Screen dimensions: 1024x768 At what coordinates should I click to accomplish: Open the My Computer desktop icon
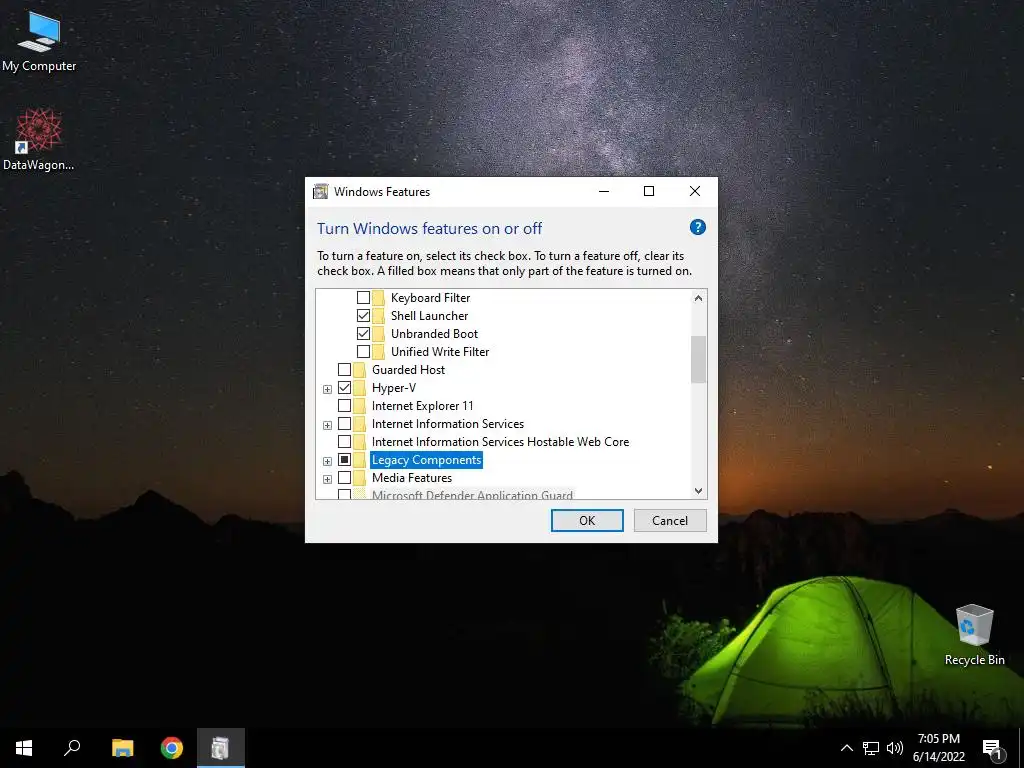39,42
